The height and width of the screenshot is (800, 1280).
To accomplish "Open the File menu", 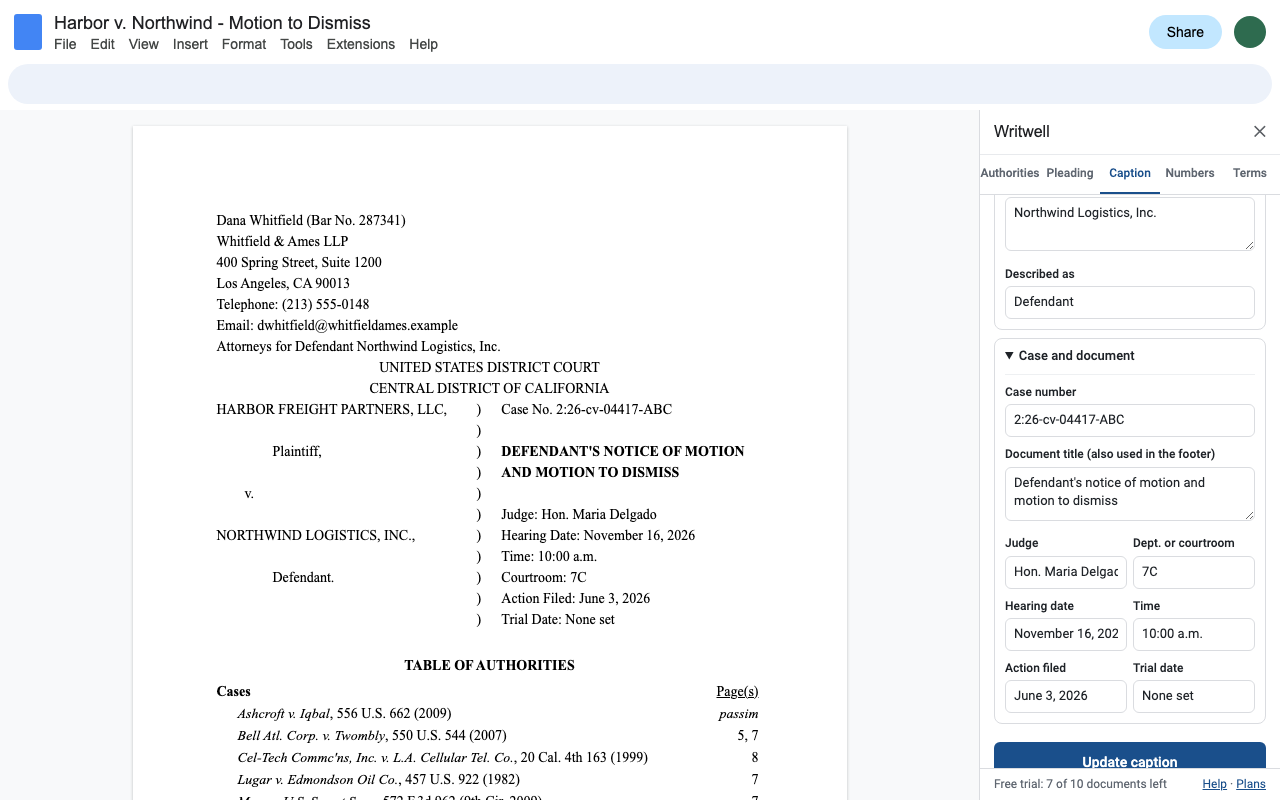I will pyautogui.click(x=65, y=44).
